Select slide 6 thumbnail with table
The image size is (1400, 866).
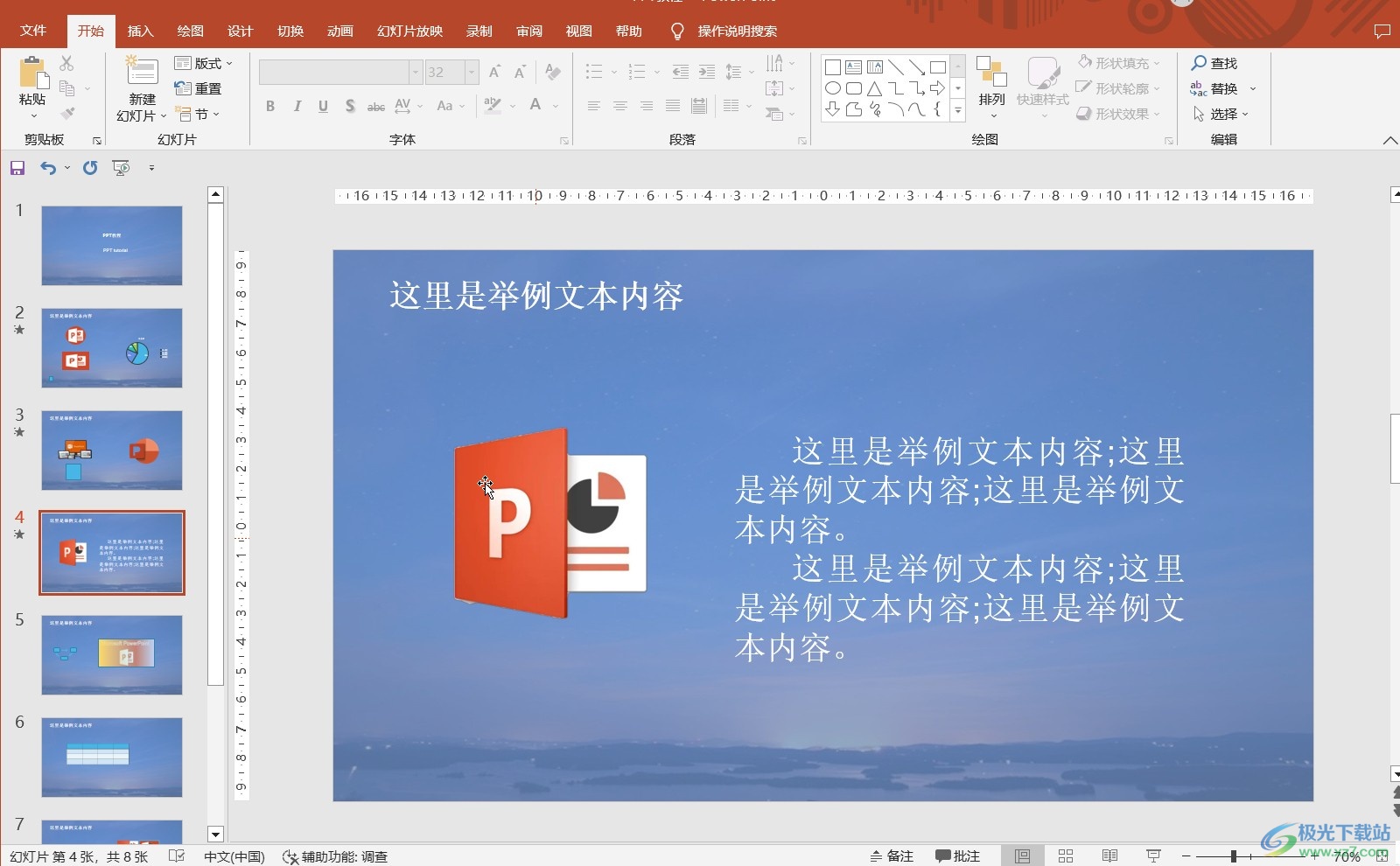(112, 758)
